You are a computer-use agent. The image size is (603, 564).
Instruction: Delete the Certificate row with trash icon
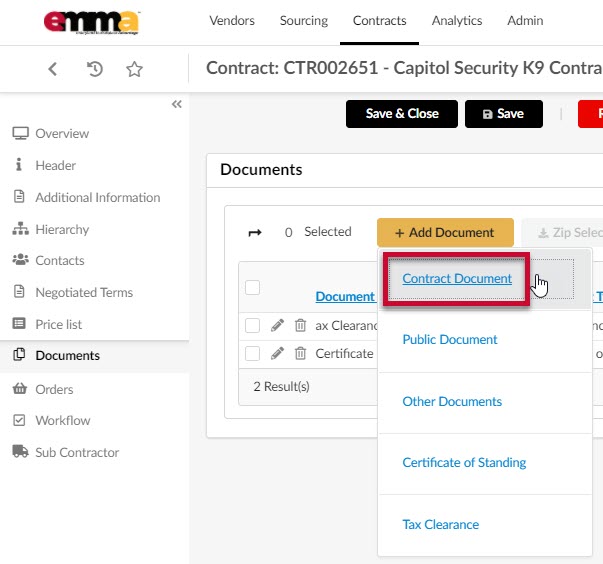300,353
